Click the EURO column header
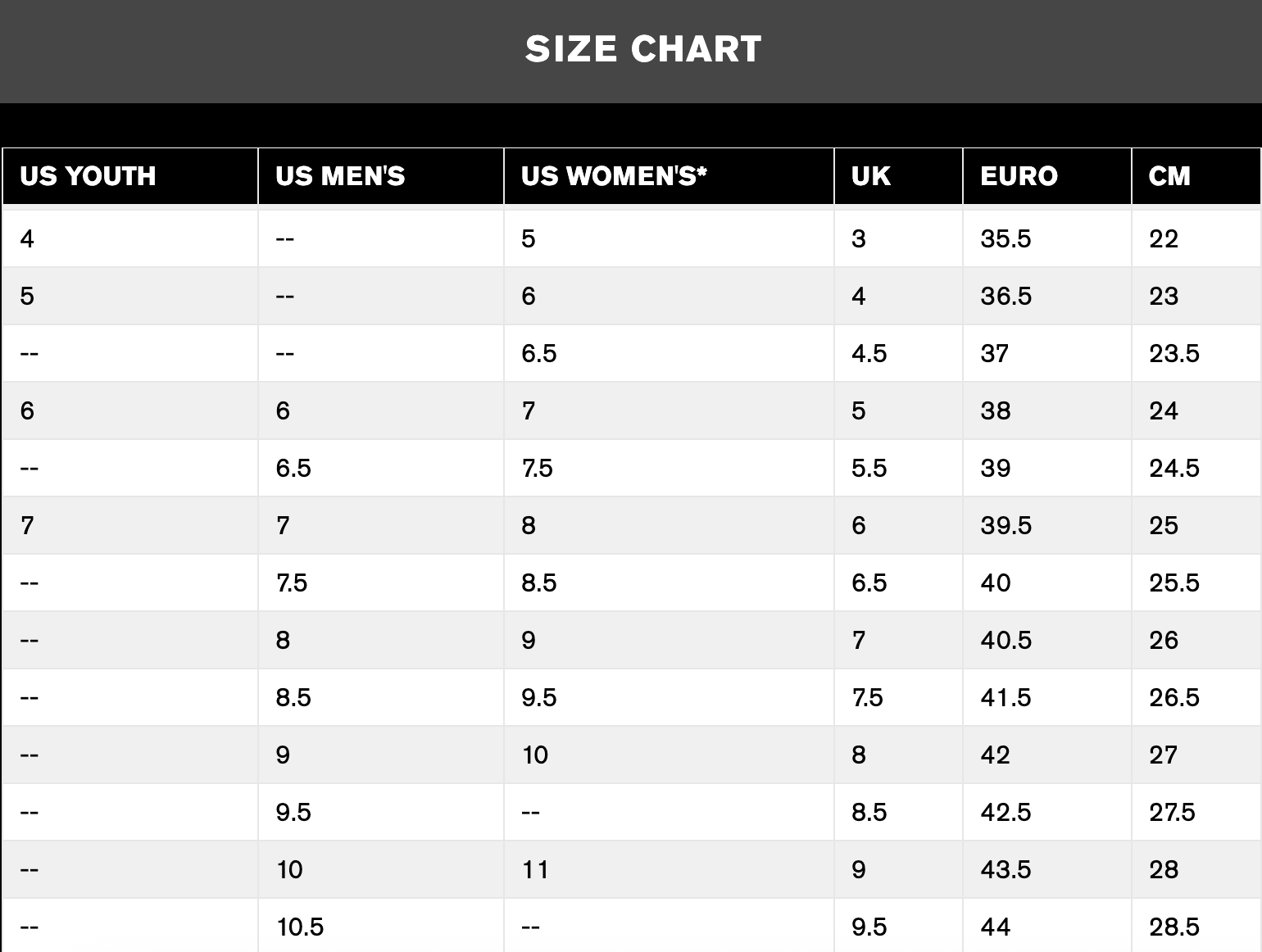 click(x=1047, y=176)
